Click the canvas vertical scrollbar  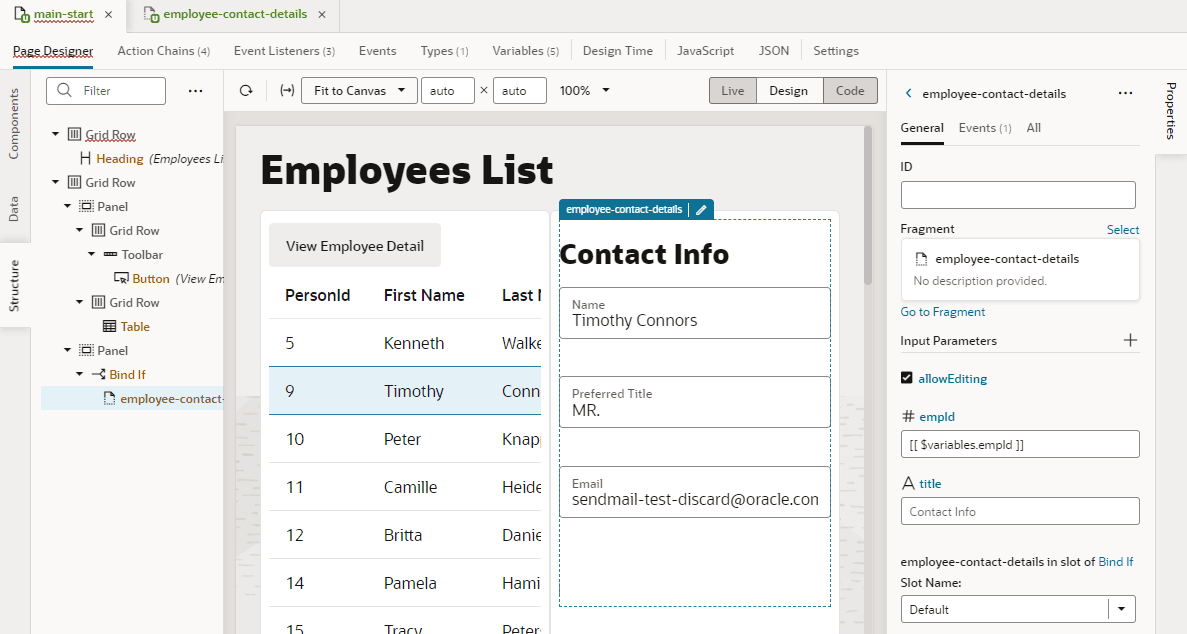coord(868,206)
